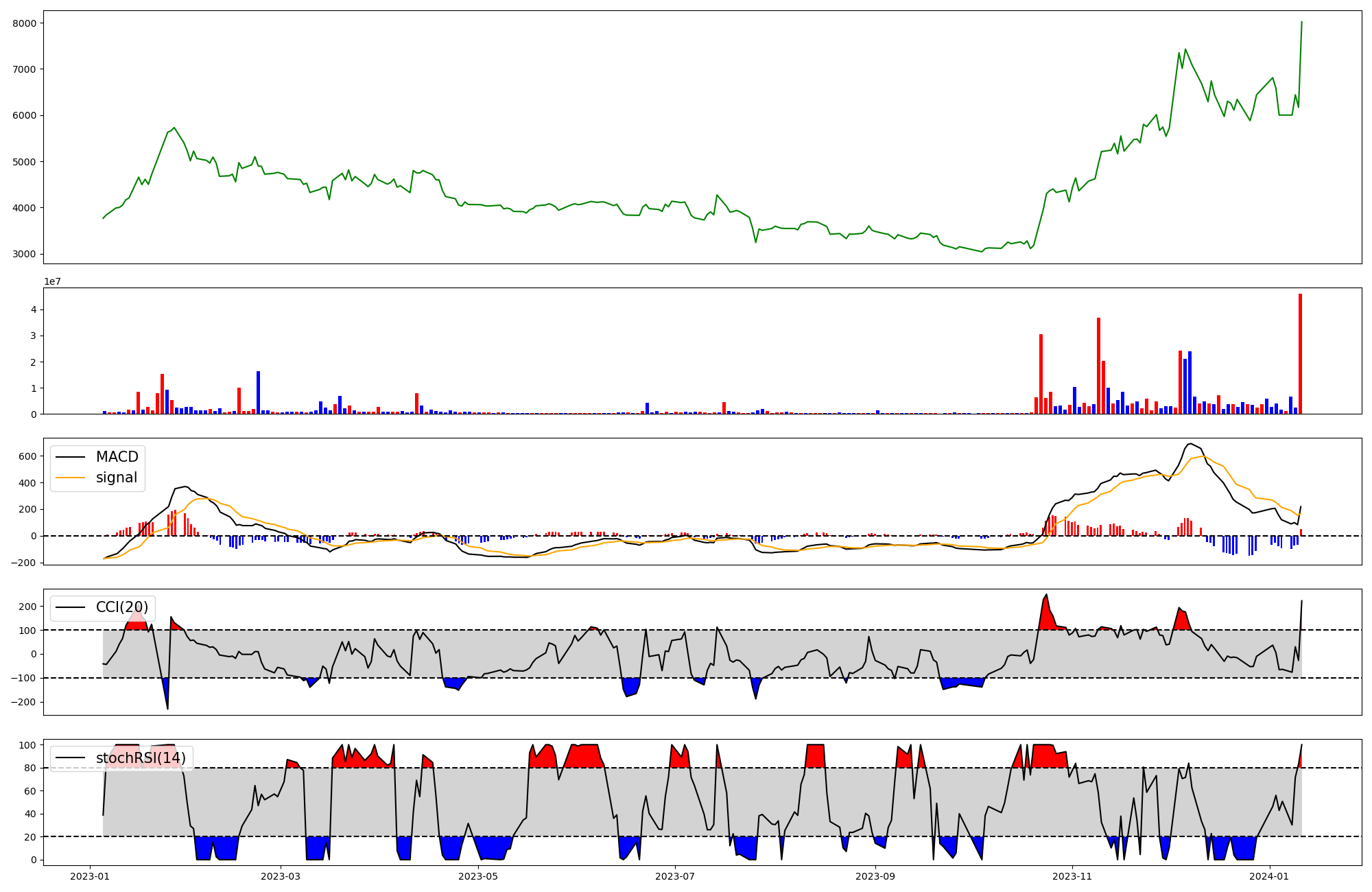Click the stochRSI(14) legend label
Screen dimensions: 1372x892
[x=141, y=758]
